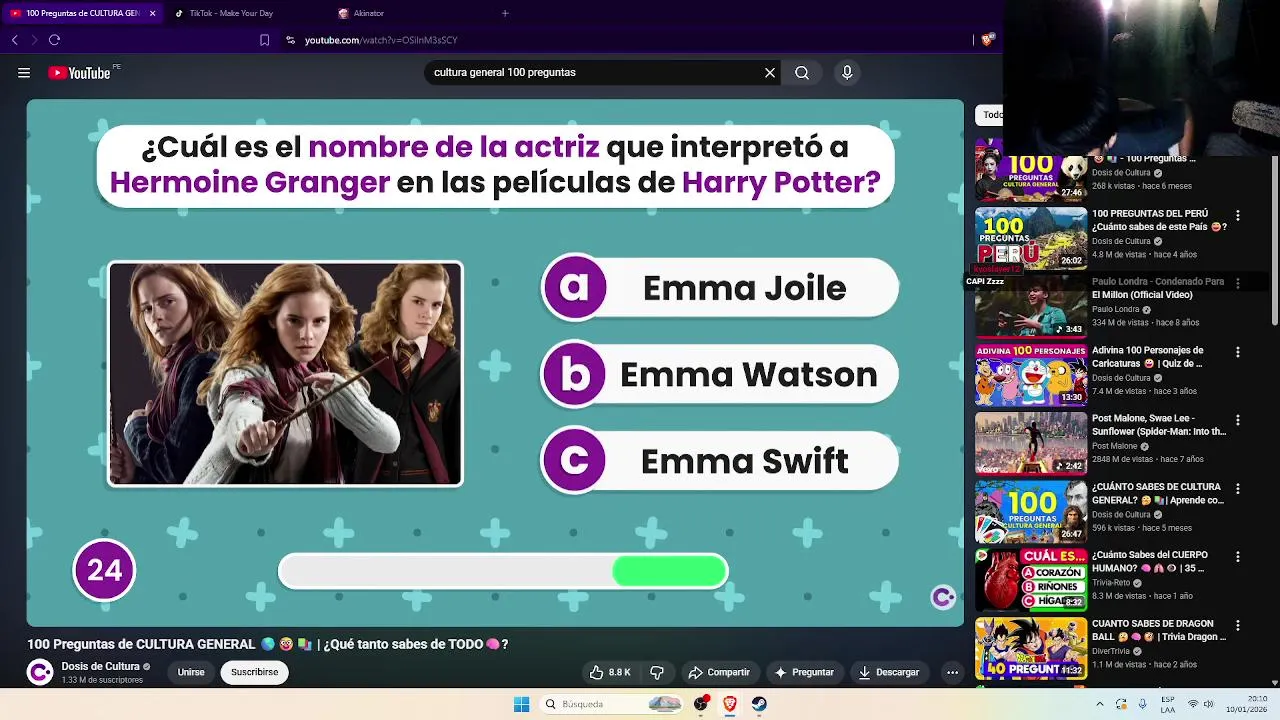Open the OBS Studio taskbar icon
This screenshot has height=720, width=1280.
(701, 704)
